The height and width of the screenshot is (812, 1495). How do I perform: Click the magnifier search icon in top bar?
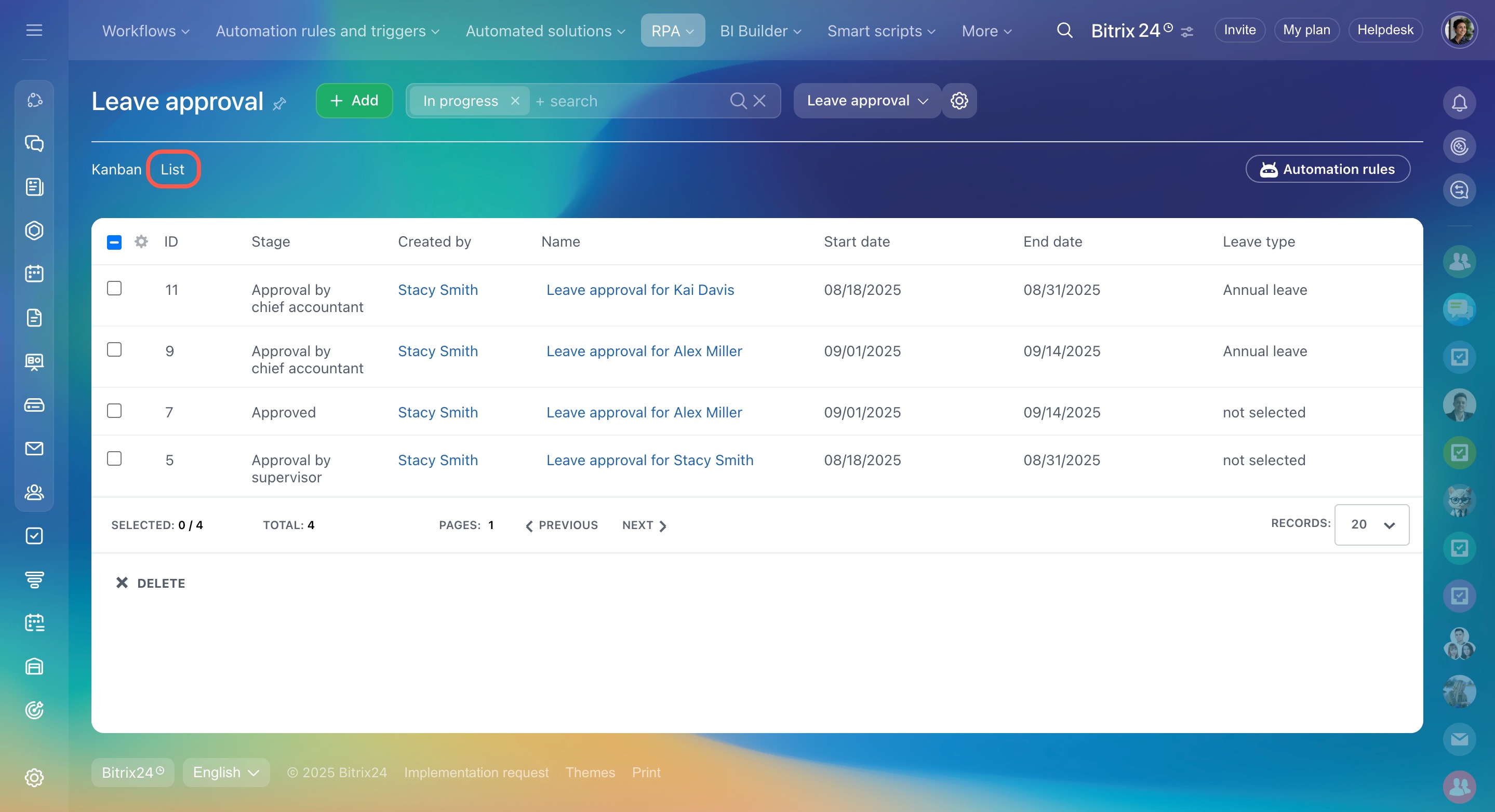(x=1064, y=30)
